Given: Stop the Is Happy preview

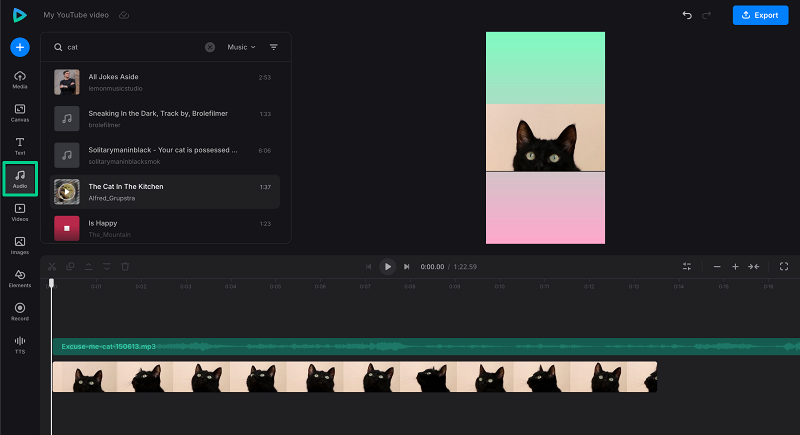Looking at the screenshot, I should pos(67,228).
